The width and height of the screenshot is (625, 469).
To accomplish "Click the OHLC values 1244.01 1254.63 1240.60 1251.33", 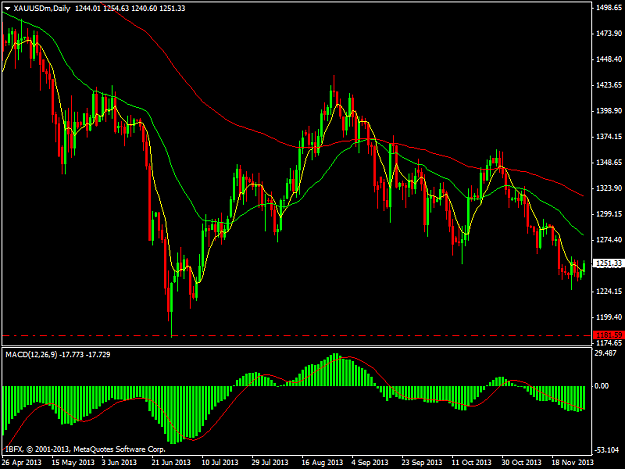I will point(130,8).
